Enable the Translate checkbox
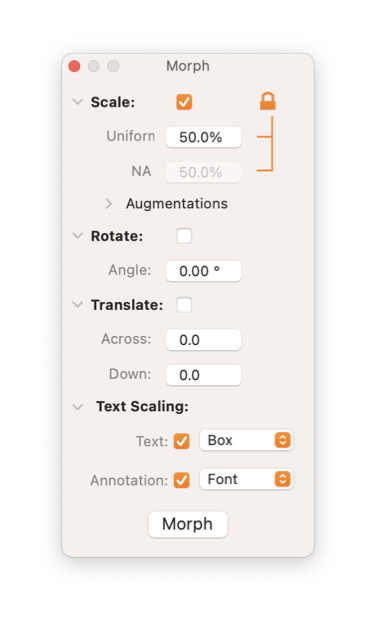This screenshot has width=380, height=620. pyautogui.click(x=184, y=305)
